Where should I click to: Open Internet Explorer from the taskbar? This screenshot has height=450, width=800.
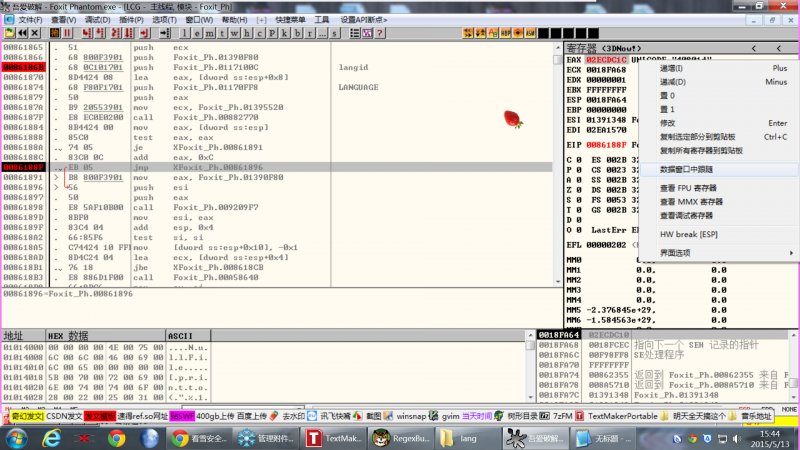[52, 438]
